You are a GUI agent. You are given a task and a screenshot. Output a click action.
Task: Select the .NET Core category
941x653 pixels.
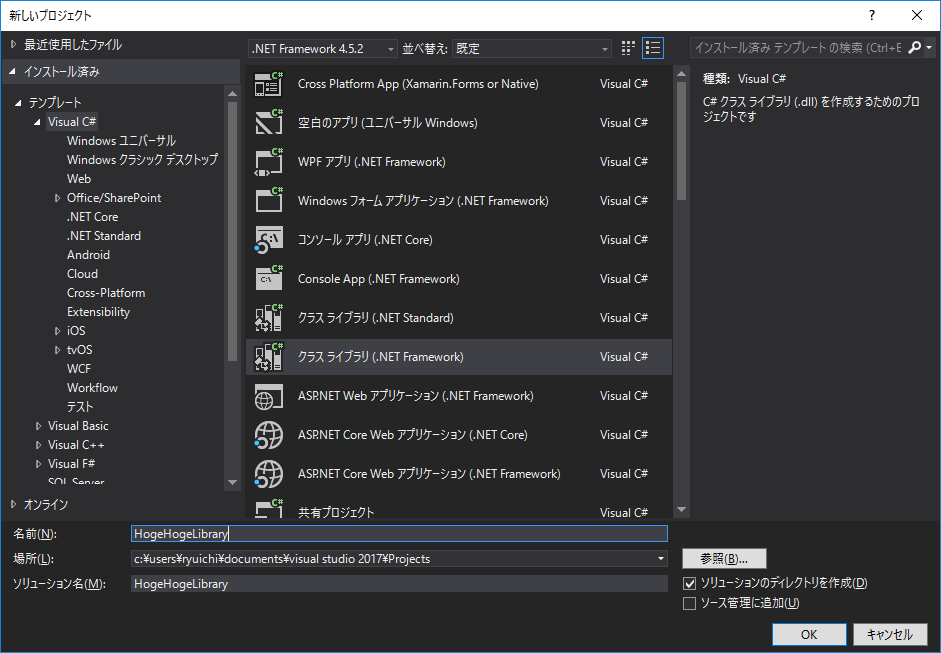point(92,217)
